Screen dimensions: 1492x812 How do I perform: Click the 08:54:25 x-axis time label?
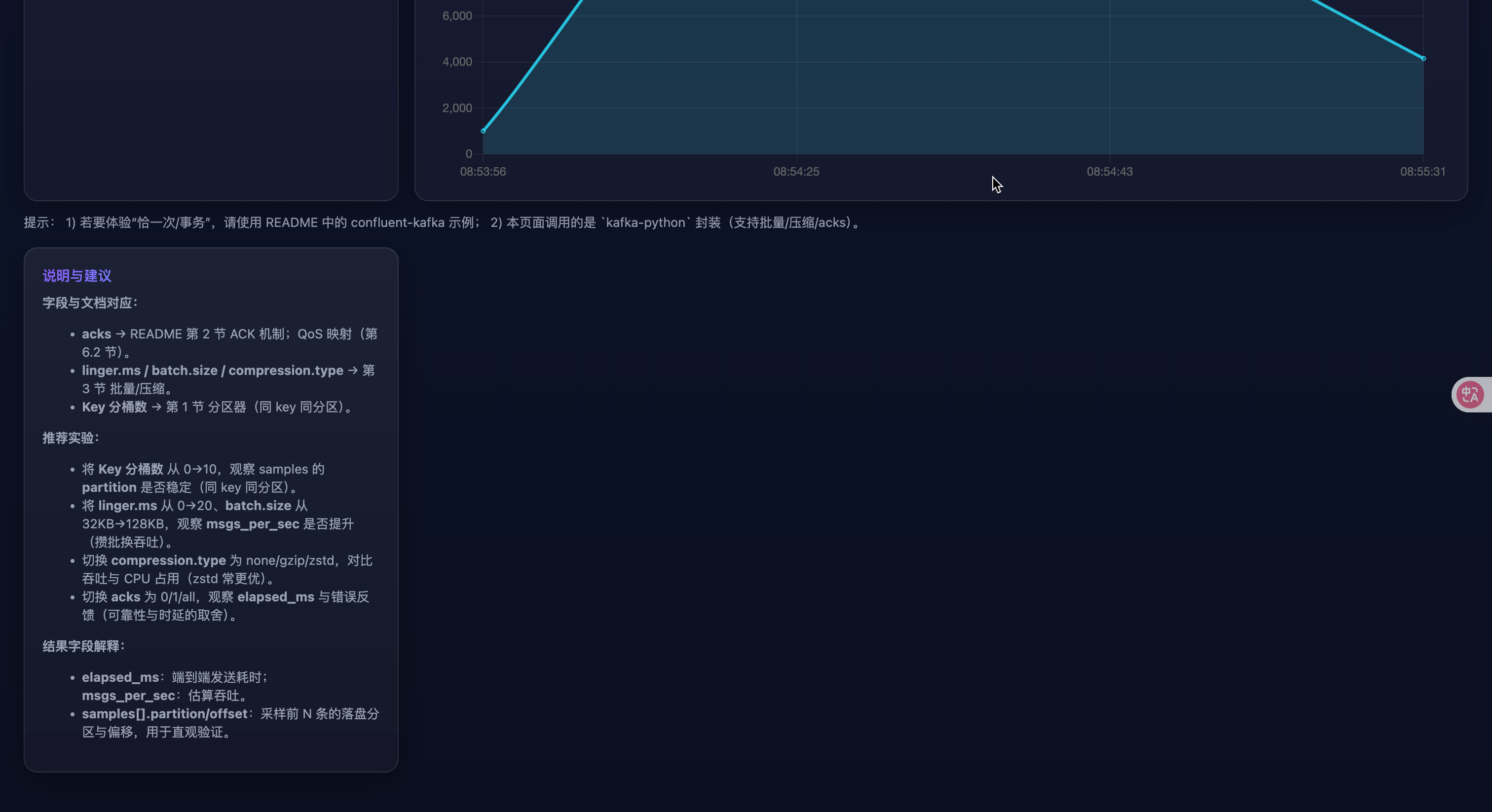click(x=796, y=172)
